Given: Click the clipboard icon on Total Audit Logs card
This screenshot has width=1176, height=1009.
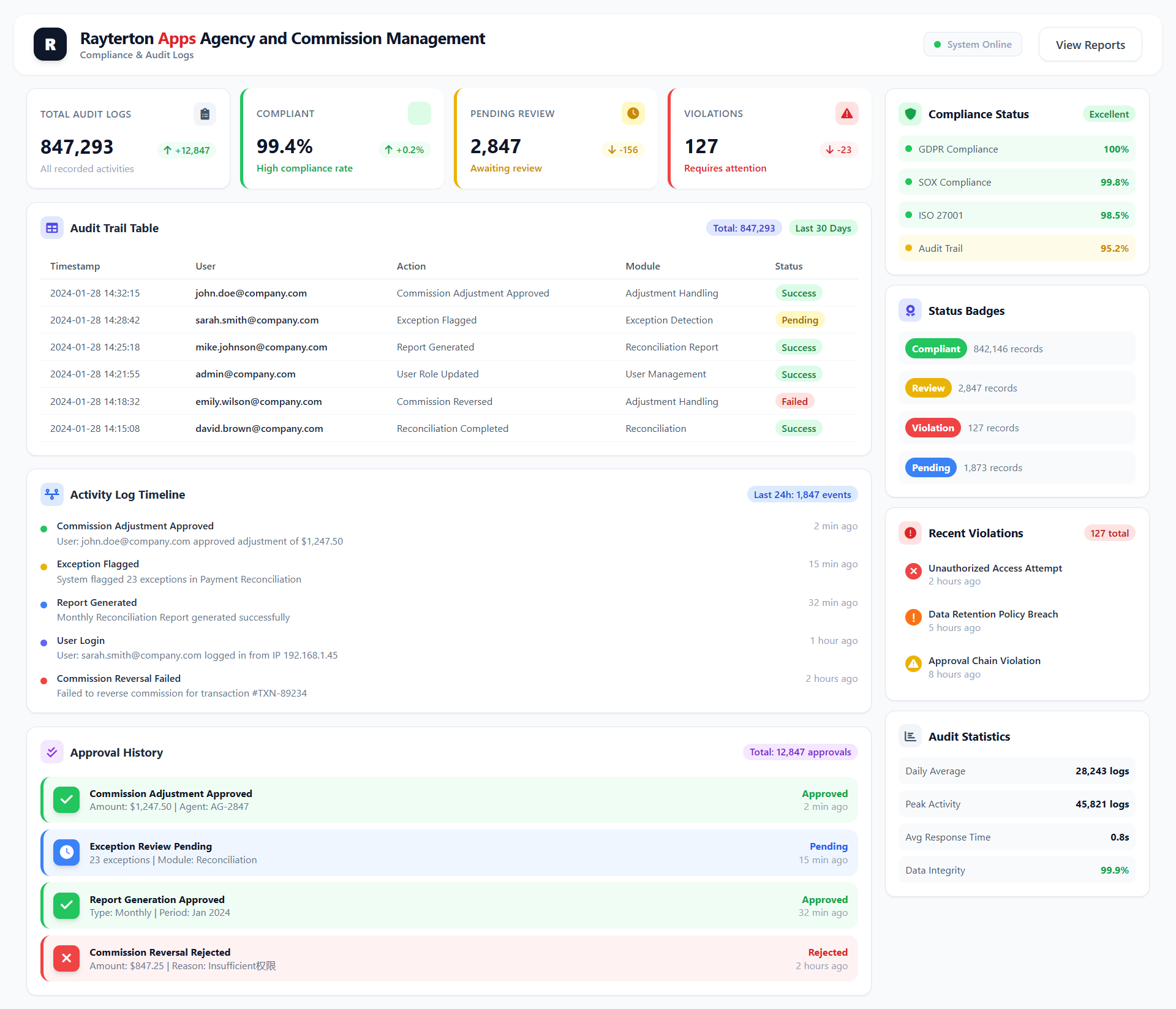Looking at the screenshot, I should tap(205, 114).
